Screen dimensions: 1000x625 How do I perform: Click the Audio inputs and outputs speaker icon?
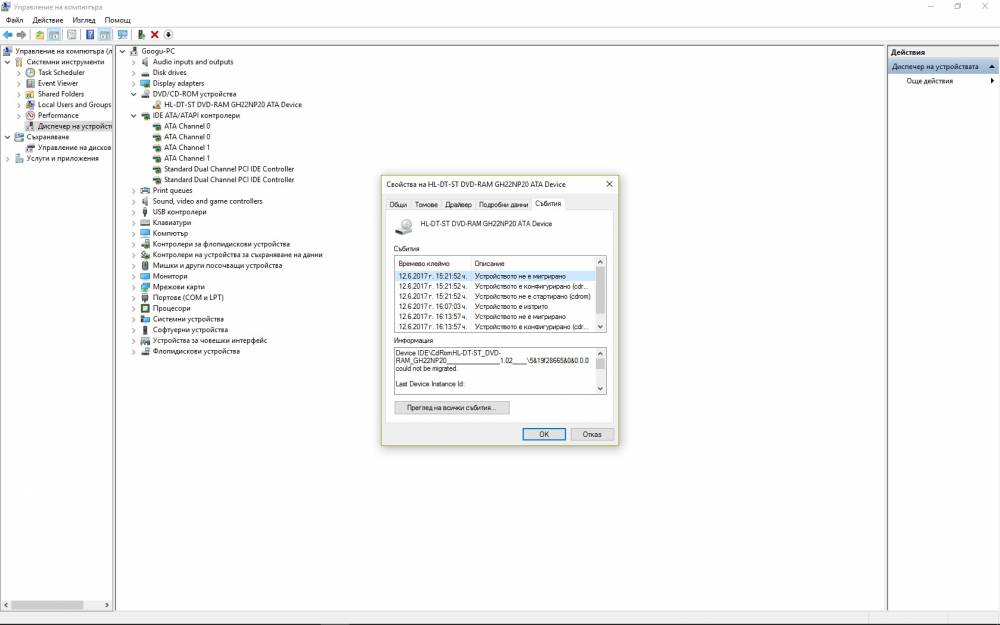[145, 62]
